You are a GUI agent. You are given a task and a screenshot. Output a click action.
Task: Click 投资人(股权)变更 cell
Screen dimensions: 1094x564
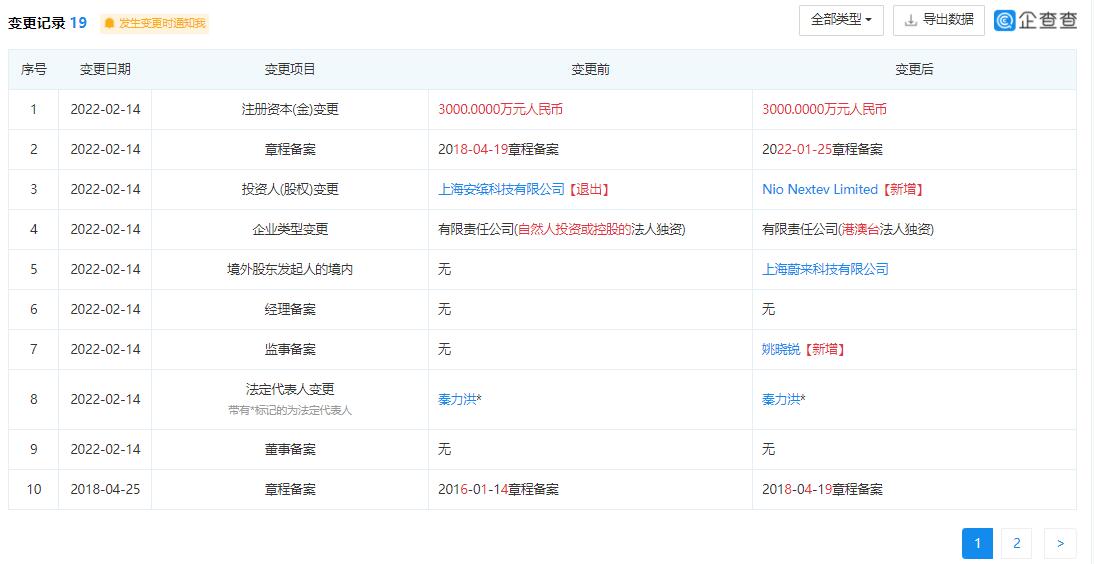point(290,189)
